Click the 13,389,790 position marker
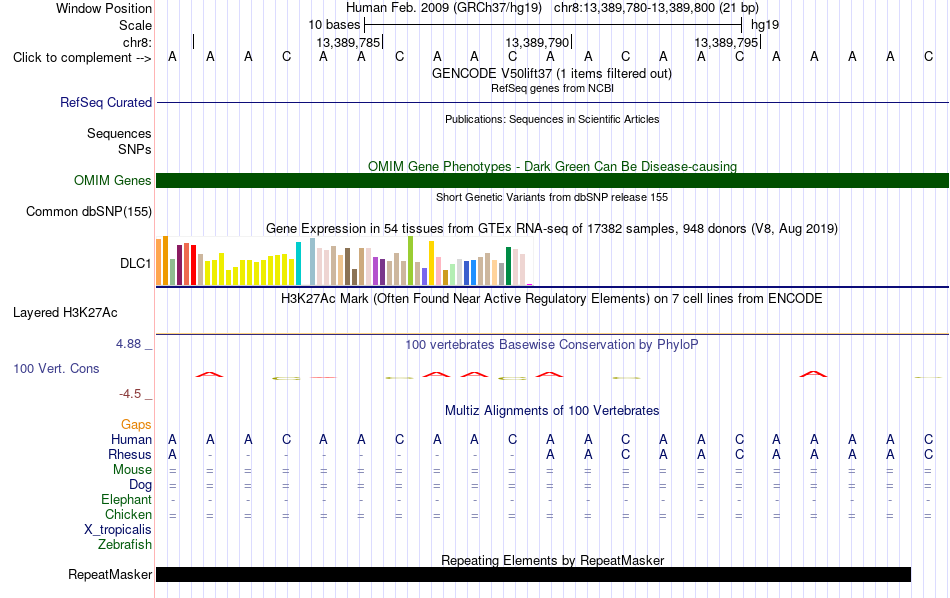Image resolution: width=950 pixels, height=598 pixels. tap(537, 42)
